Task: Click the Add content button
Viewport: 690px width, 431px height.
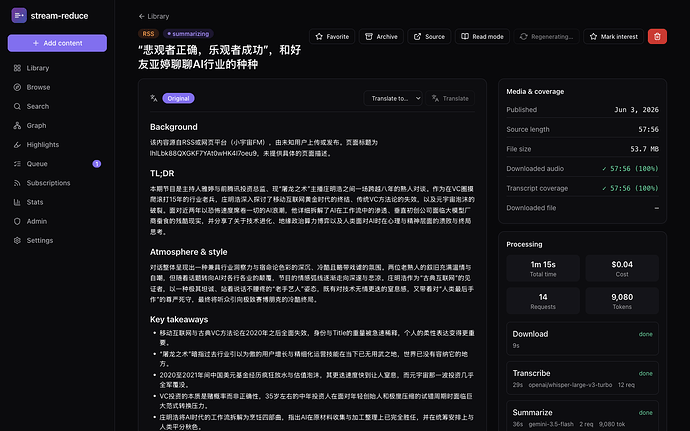Action: coord(57,43)
